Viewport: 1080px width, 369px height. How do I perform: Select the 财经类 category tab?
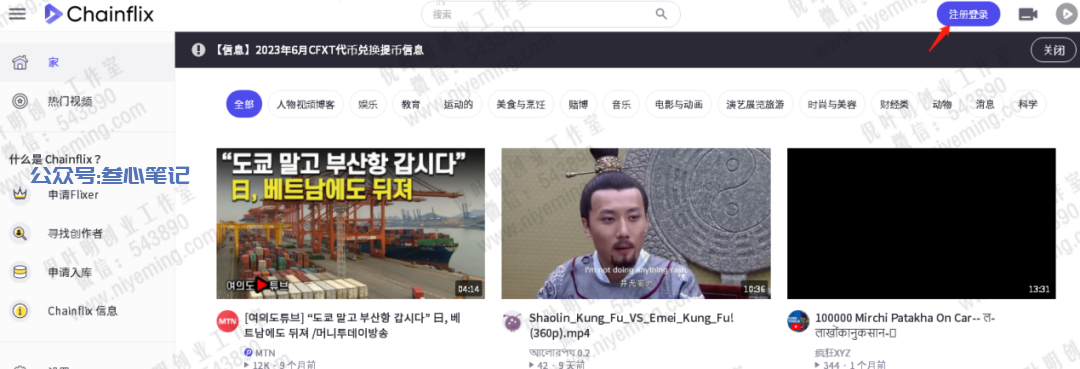[894, 104]
